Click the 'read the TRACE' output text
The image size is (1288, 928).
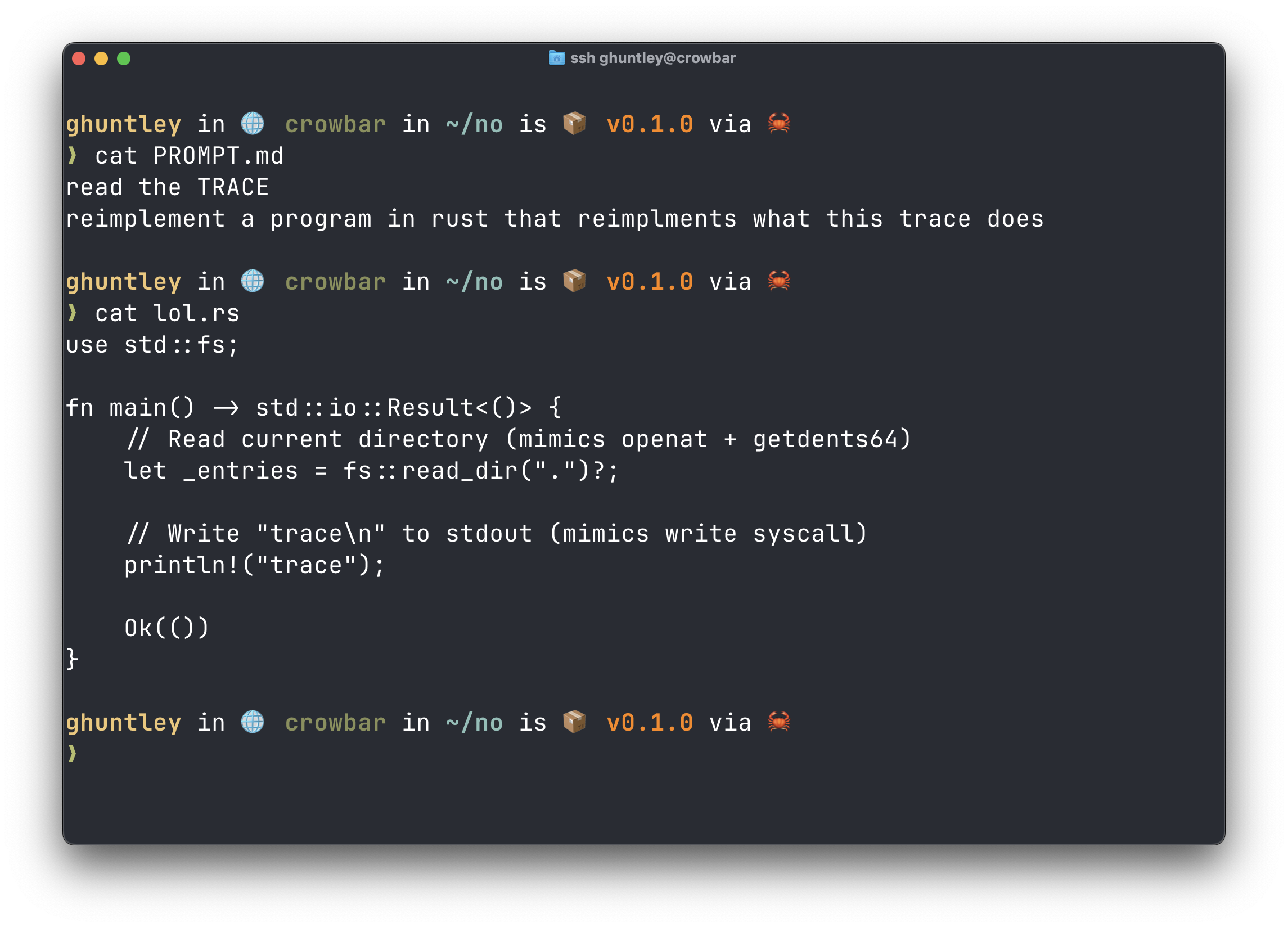pyautogui.click(x=168, y=187)
